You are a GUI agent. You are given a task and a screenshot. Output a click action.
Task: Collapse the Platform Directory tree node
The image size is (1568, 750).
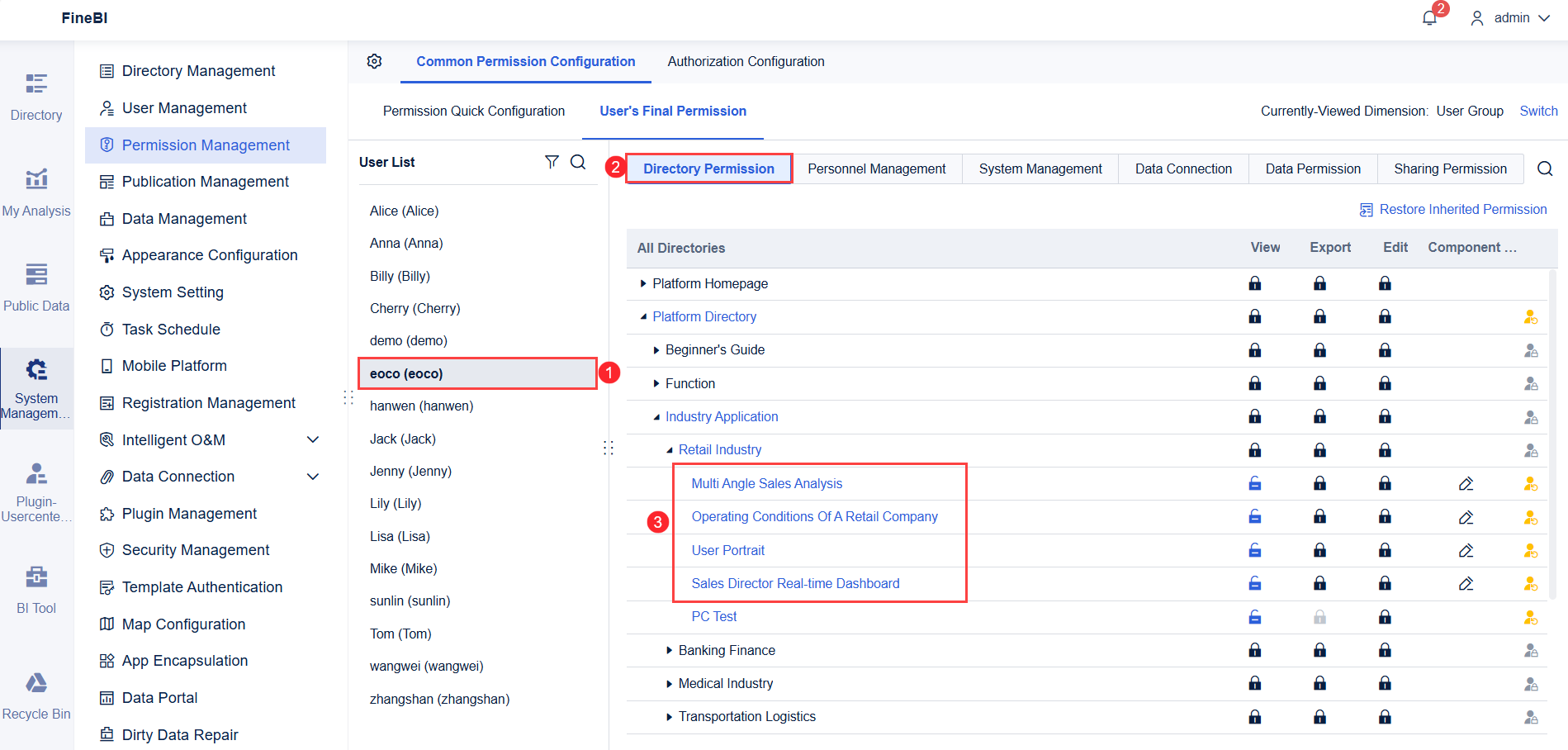643,317
